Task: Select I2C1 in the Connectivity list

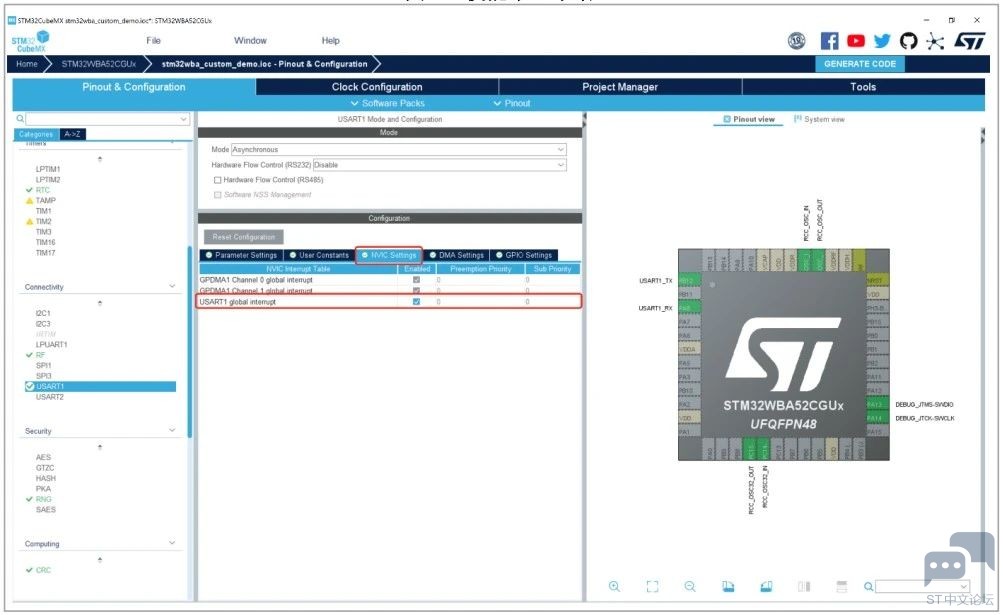Action: point(43,313)
